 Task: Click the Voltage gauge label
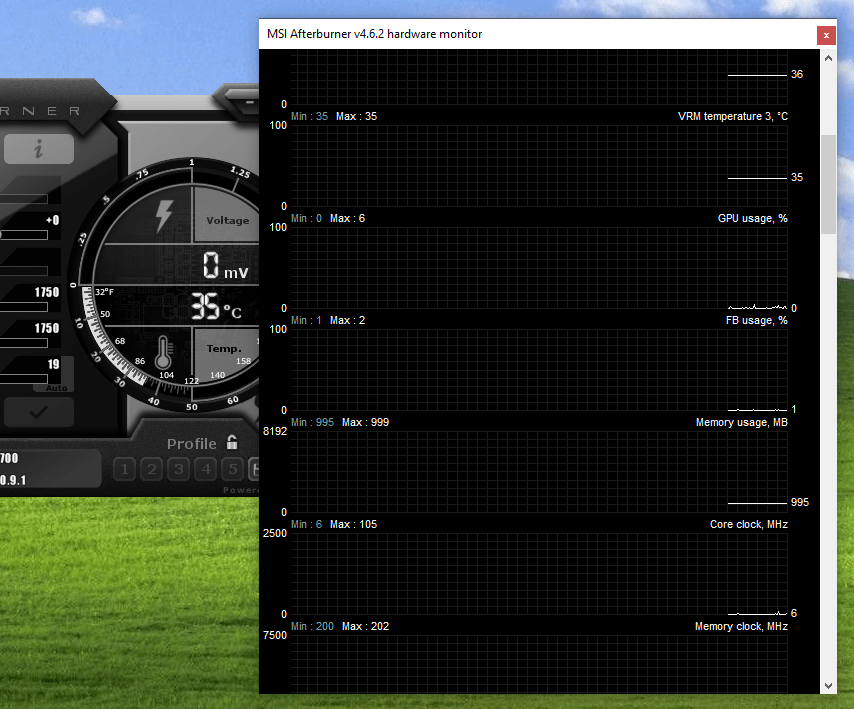pyautogui.click(x=228, y=221)
